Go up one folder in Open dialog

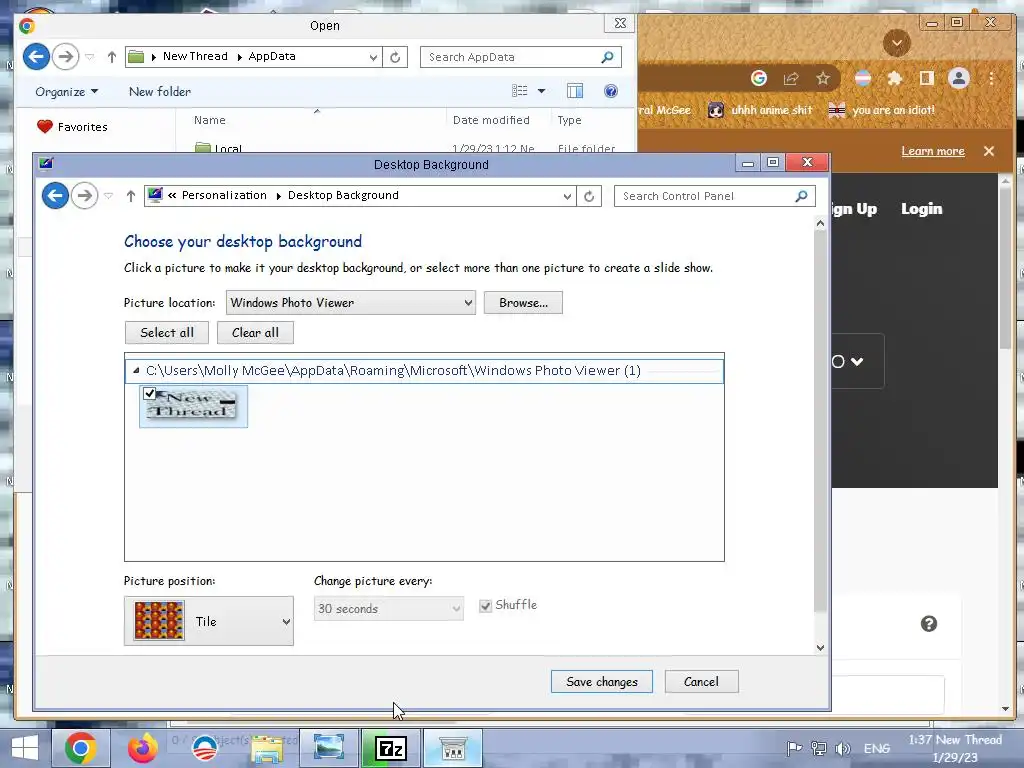pos(112,57)
